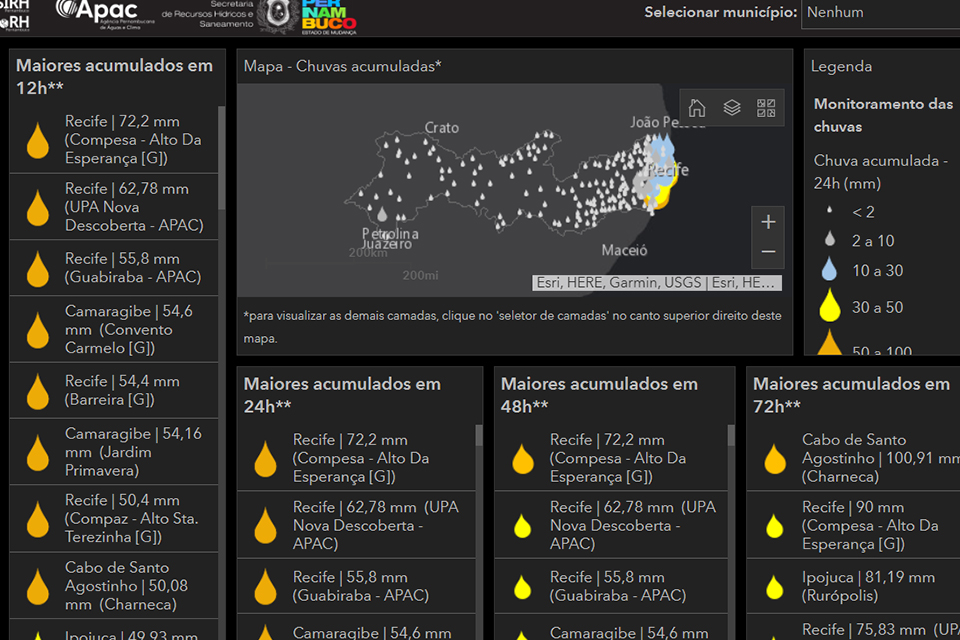Click yellow drop of Recife 62,78 mm in 48h list
Image resolution: width=960 pixels, height=640 pixels.
(x=523, y=526)
